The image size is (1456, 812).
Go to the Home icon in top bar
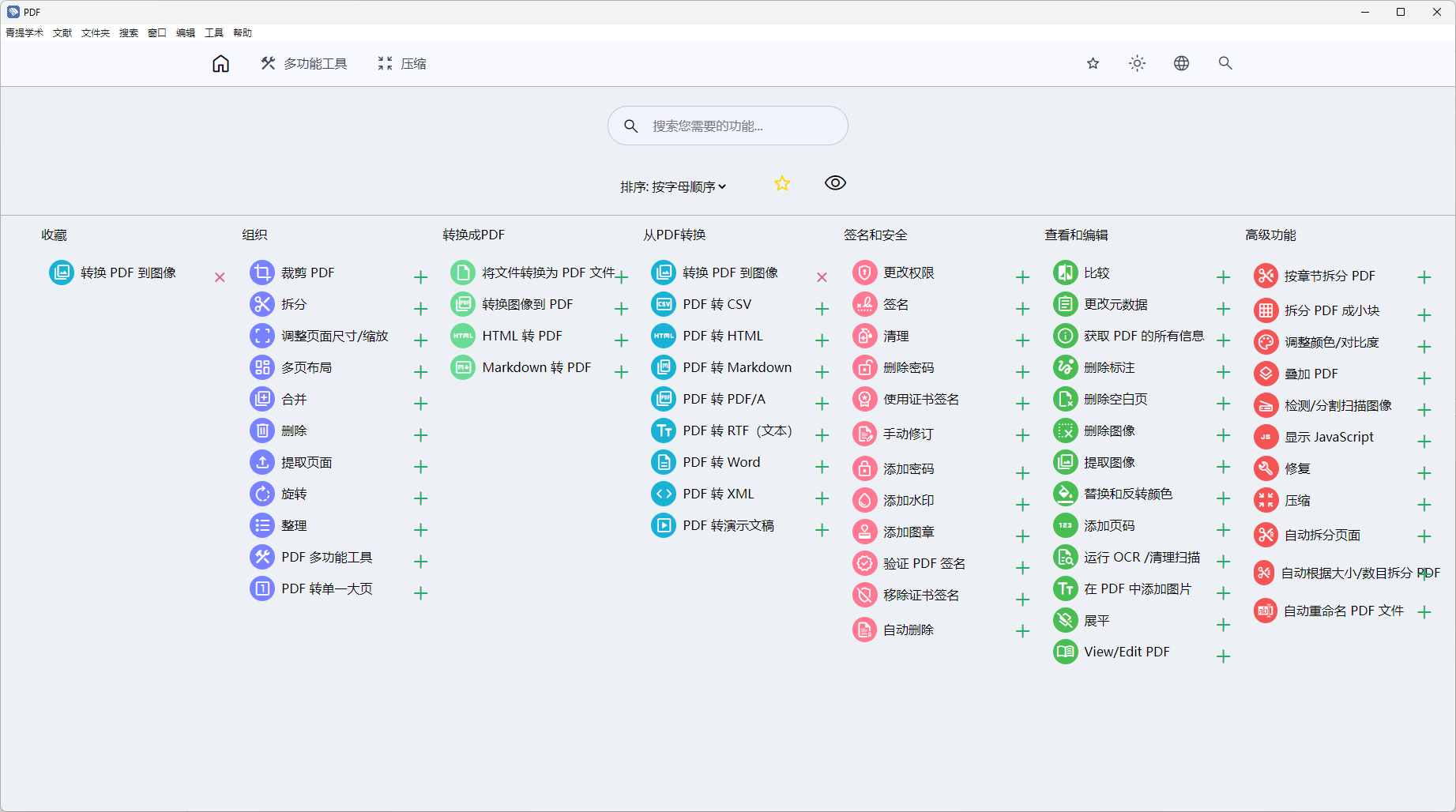click(x=220, y=64)
